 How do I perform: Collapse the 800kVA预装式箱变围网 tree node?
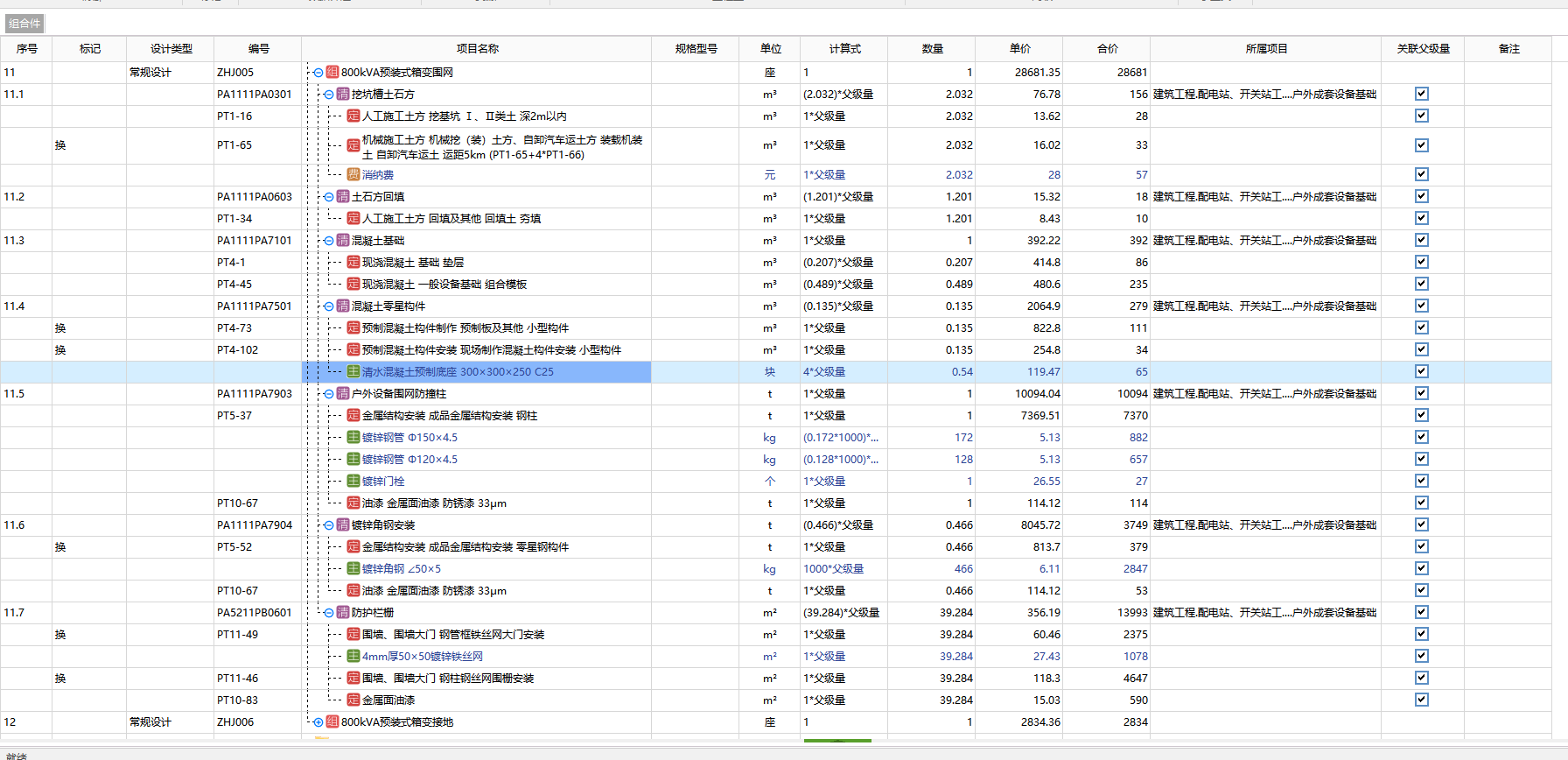click(318, 73)
